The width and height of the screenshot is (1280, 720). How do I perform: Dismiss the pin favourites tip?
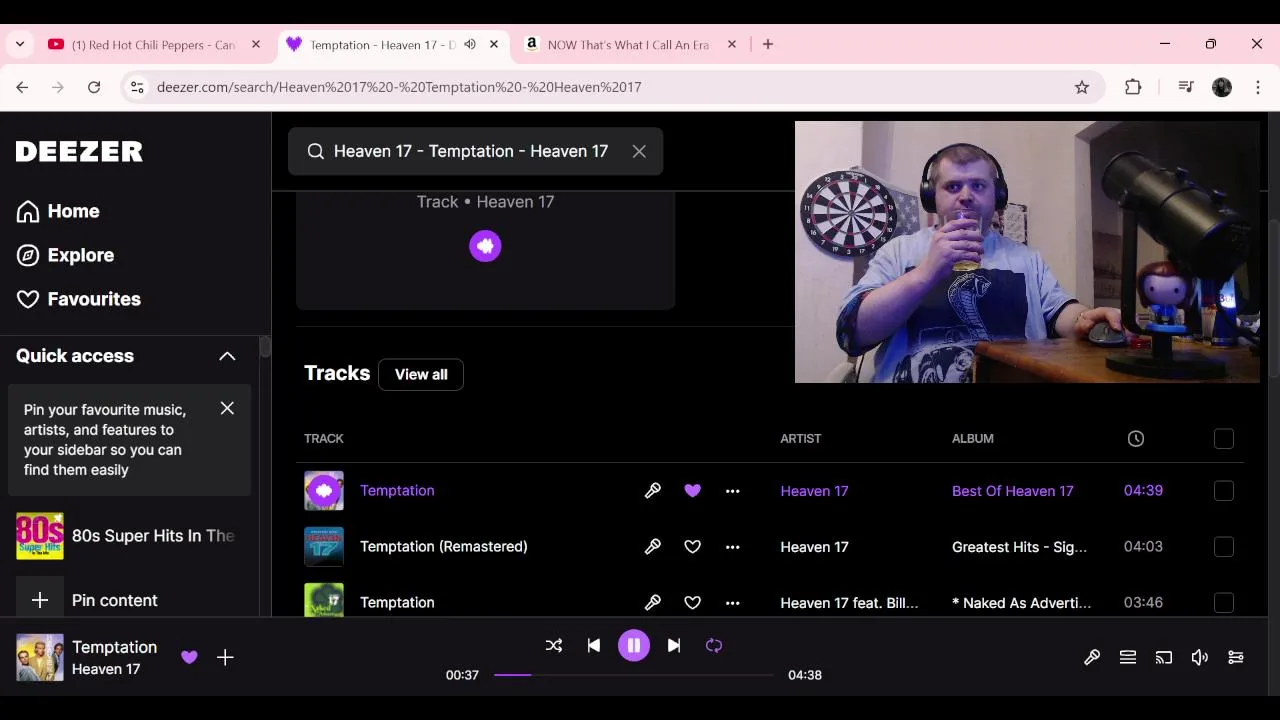tap(227, 408)
